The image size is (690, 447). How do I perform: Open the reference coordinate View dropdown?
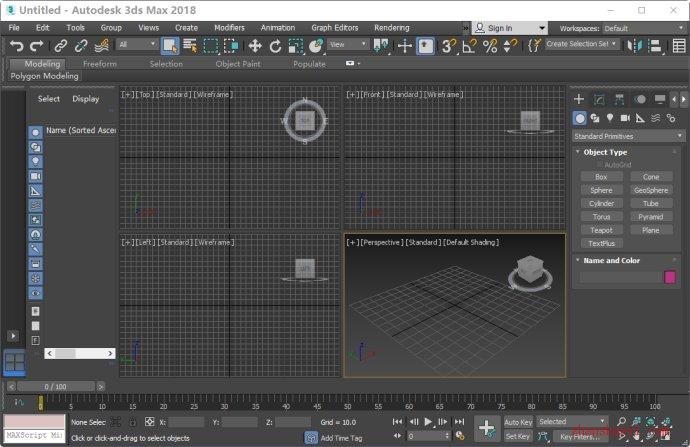pyautogui.click(x=348, y=44)
